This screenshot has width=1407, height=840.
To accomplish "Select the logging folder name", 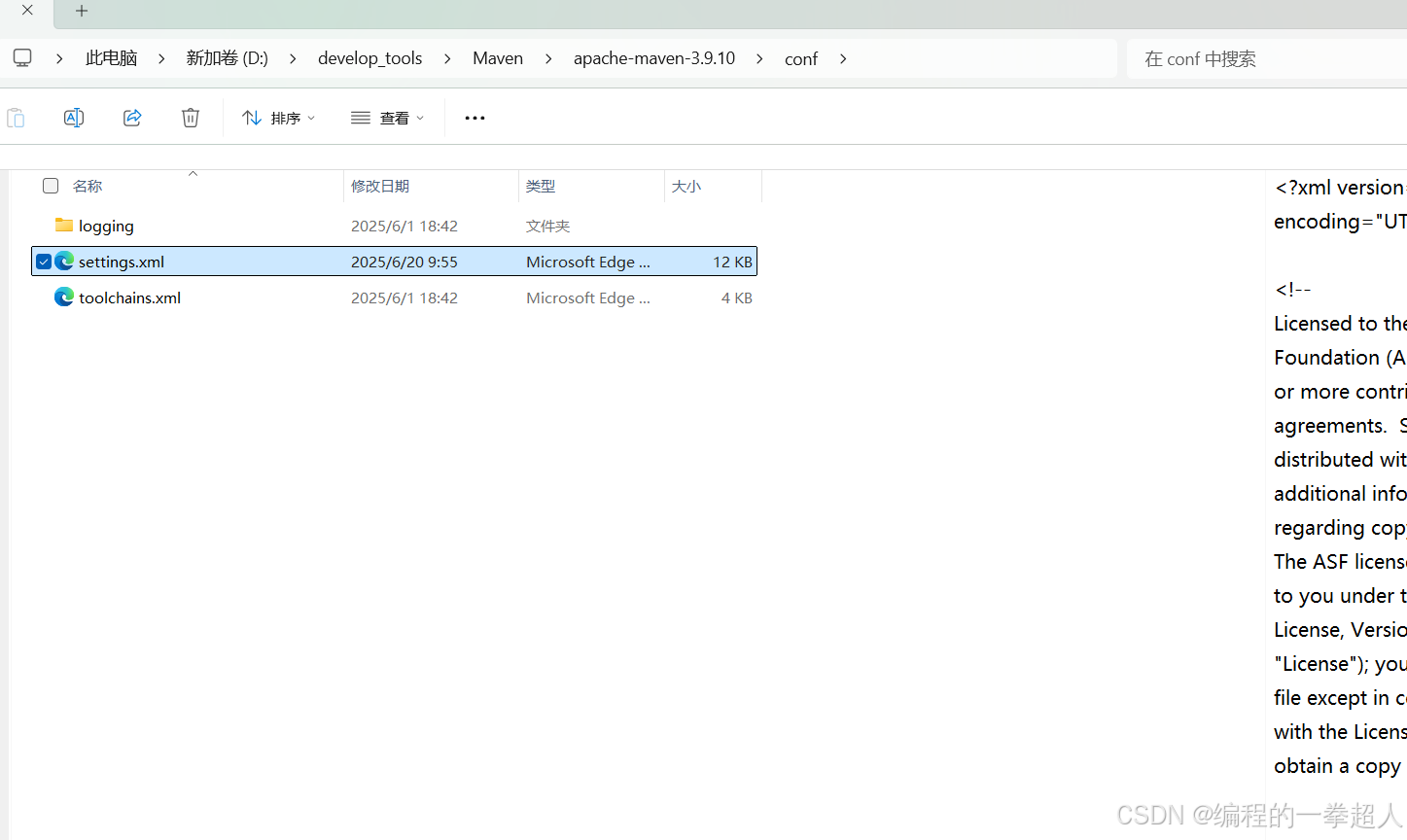I will click(x=106, y=226).
